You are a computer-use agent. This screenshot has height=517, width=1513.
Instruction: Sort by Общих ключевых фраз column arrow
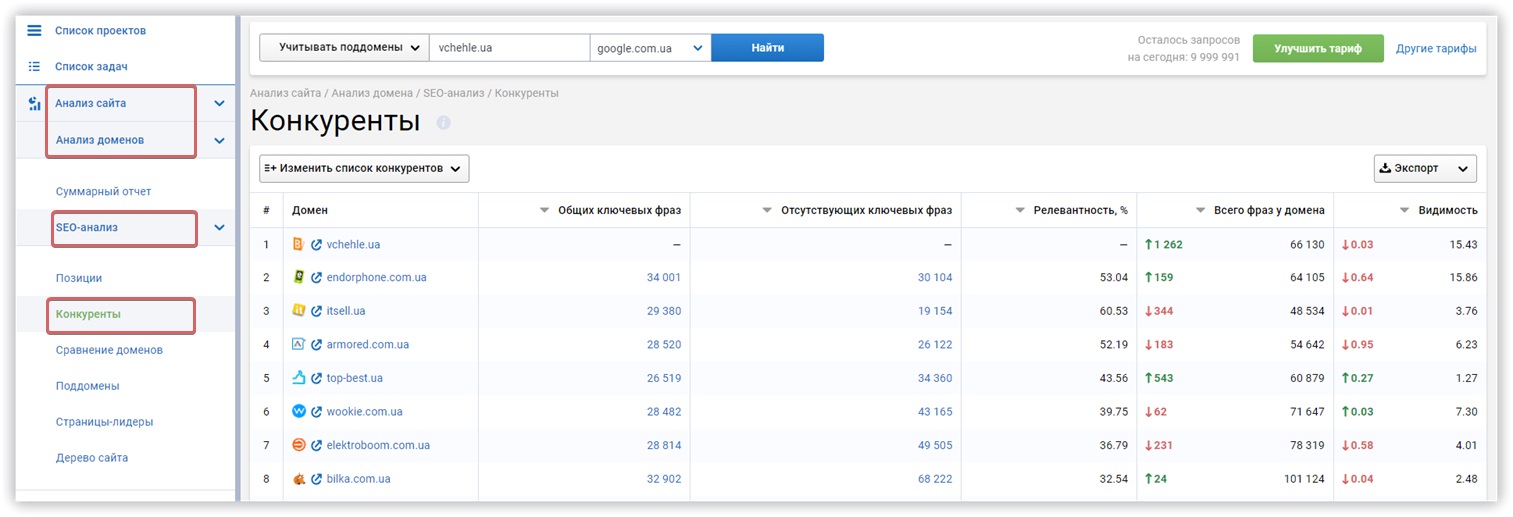coord(545,211)
